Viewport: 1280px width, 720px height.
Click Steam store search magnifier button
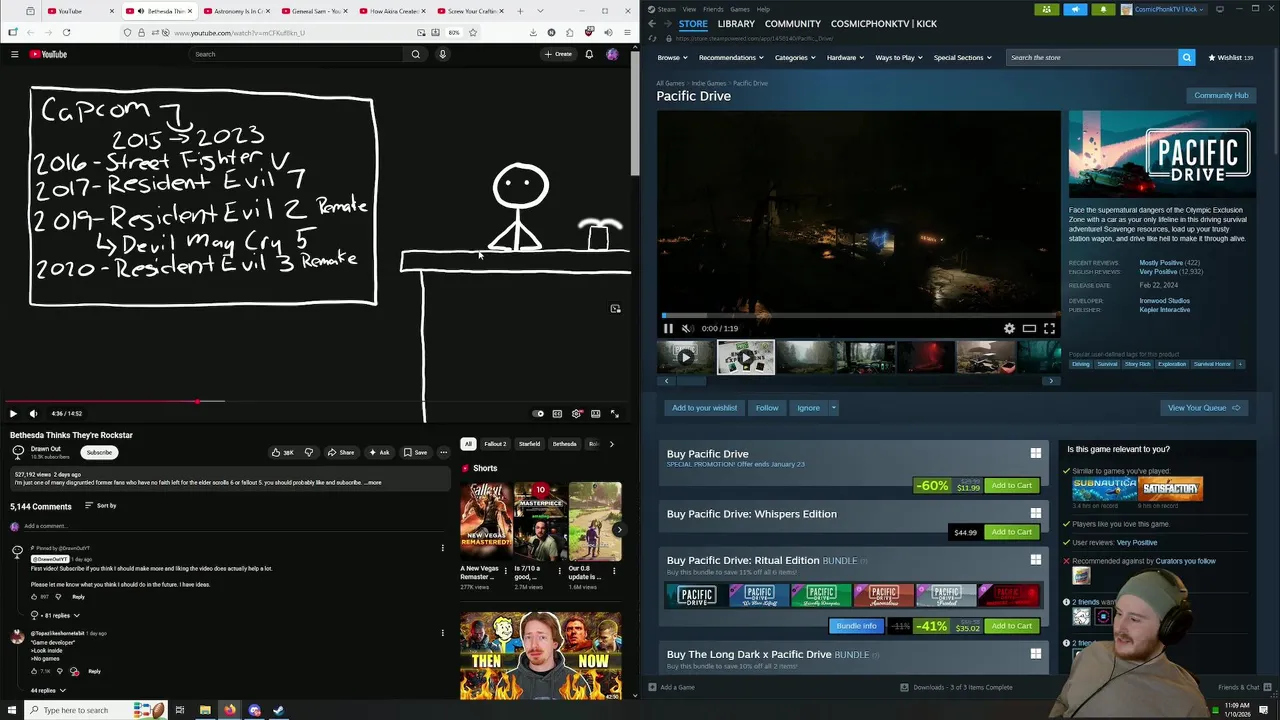click(1186, 58)
